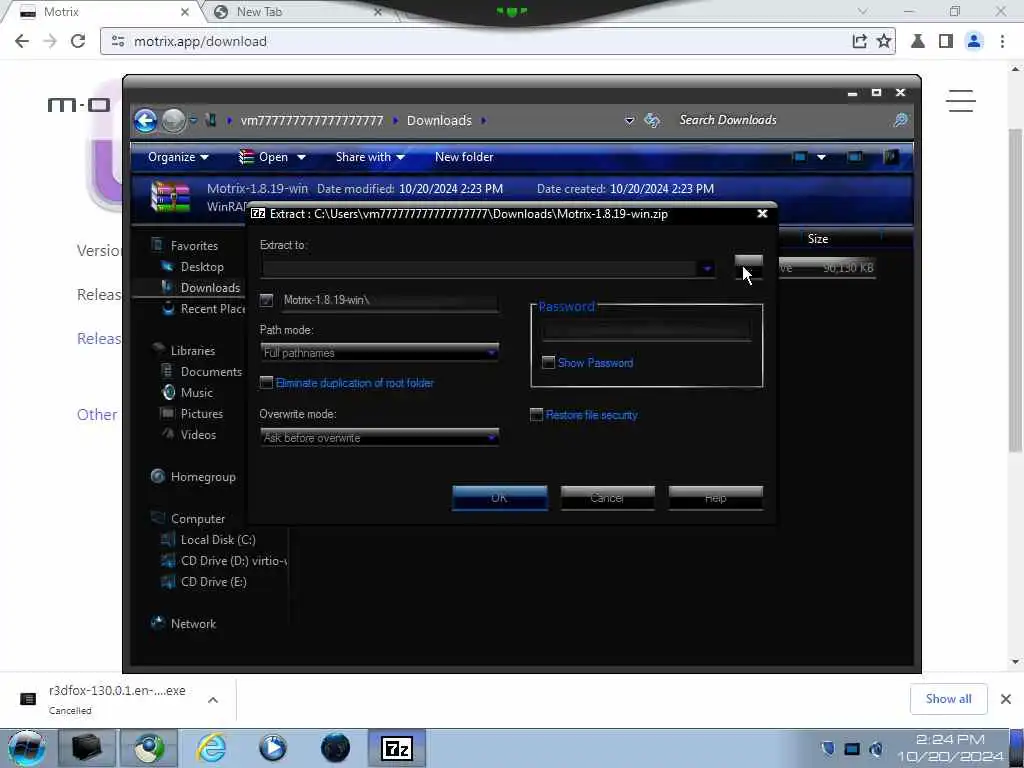Click the share page icon in Chrome

point(859,41)
